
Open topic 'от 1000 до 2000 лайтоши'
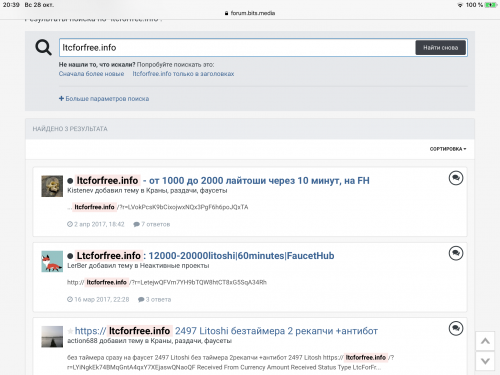tap(223, 180)
